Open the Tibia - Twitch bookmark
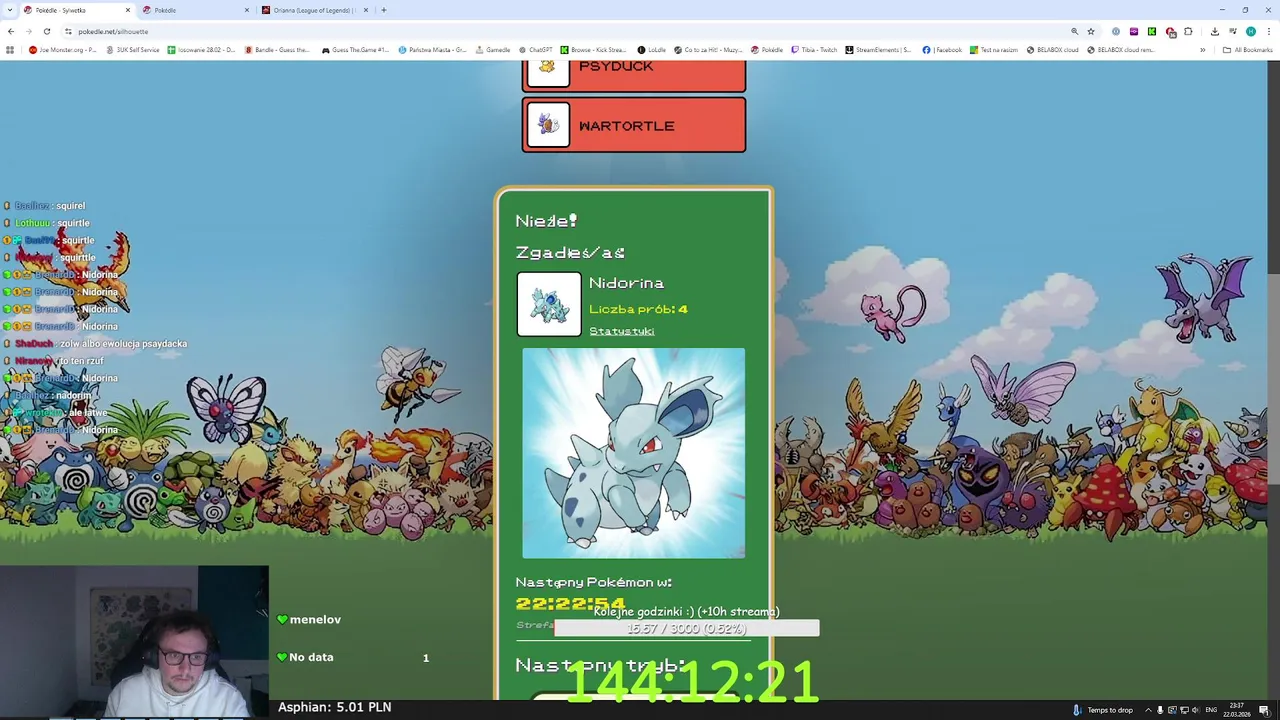This screenshot has height=720, width=1280. tap(814, 50)
